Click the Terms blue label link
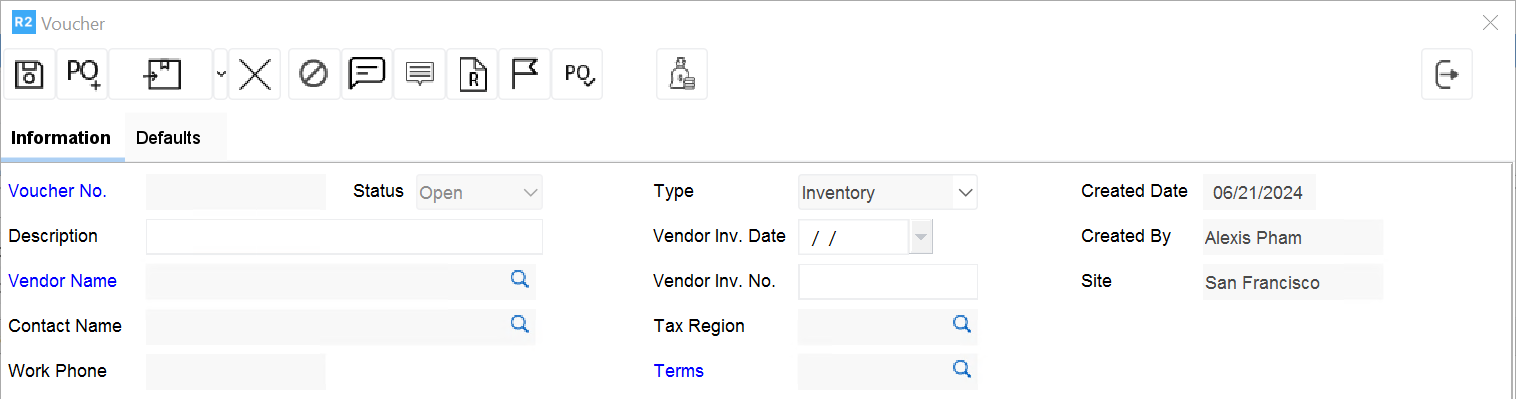 [679, 371]
